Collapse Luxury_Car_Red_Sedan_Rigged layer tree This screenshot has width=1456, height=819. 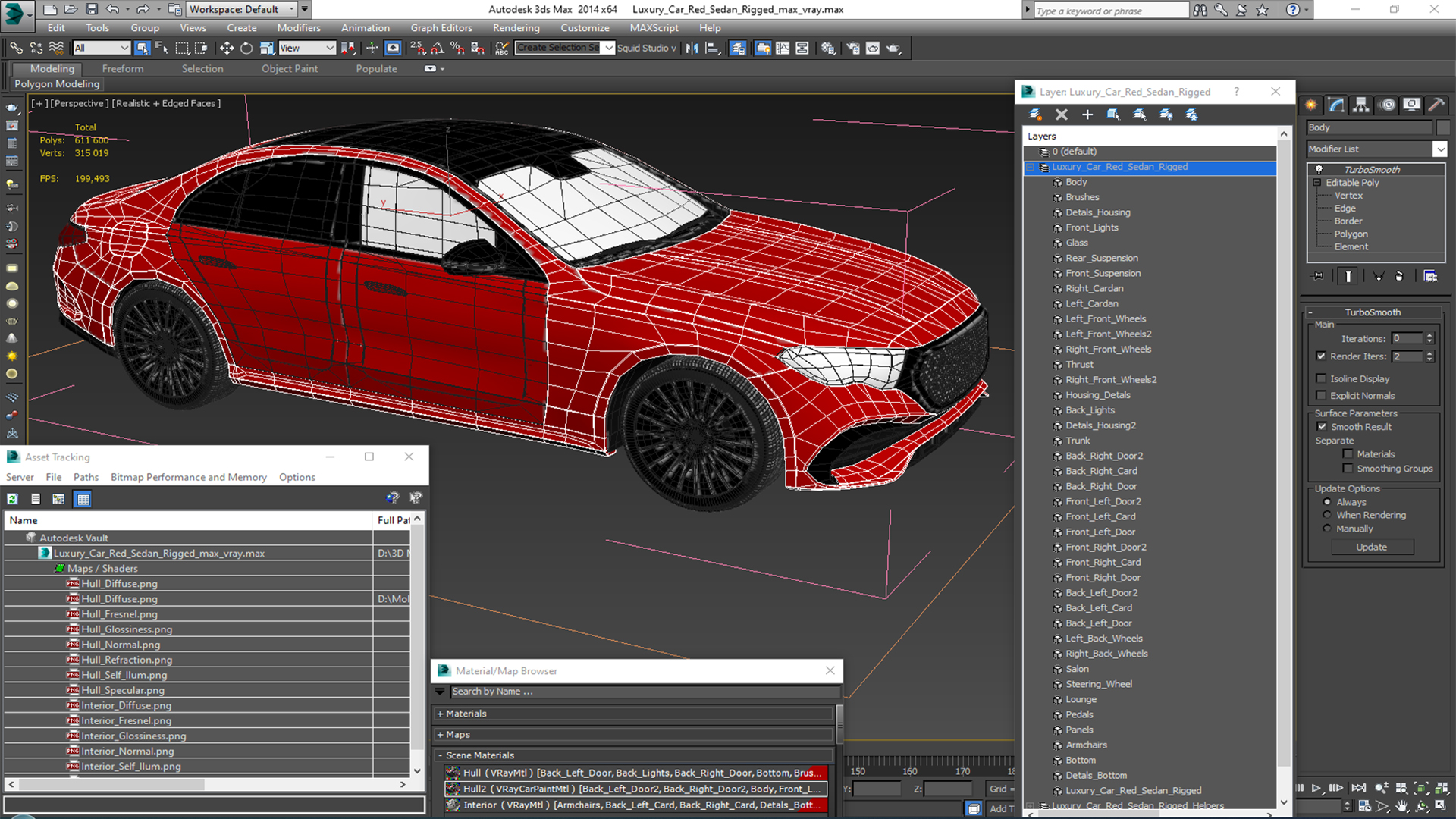point(1031,167)
